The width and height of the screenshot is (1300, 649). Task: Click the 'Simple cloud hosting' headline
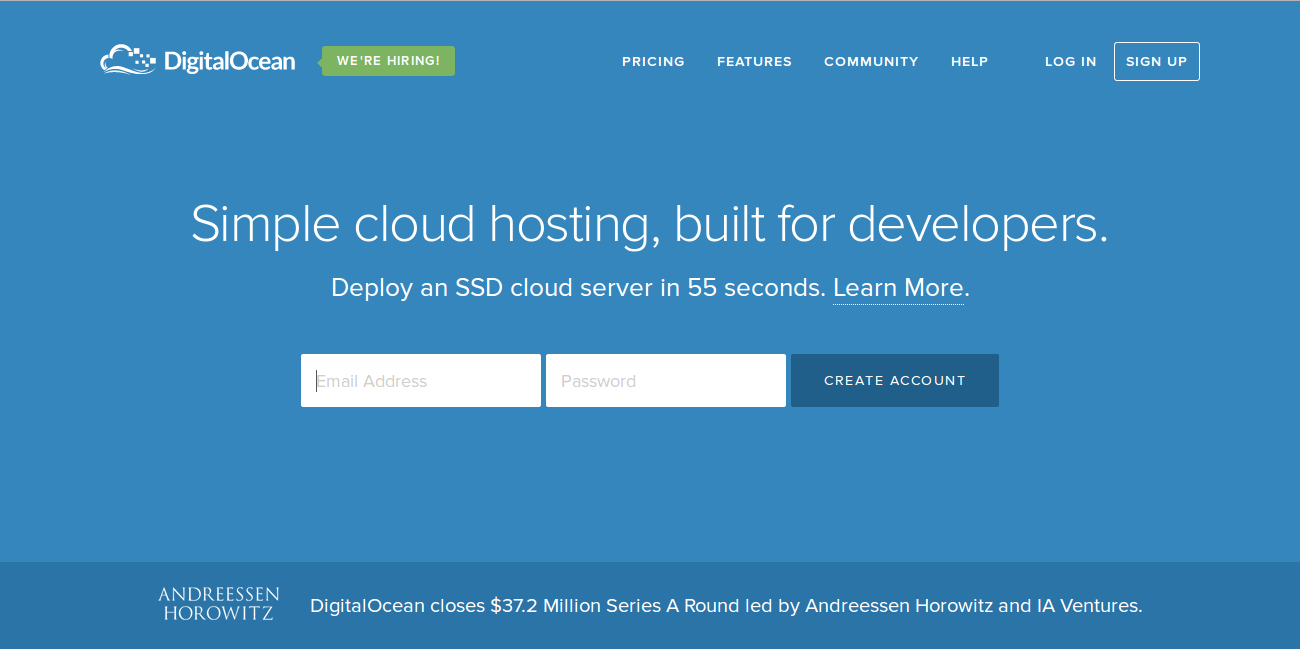425,224
